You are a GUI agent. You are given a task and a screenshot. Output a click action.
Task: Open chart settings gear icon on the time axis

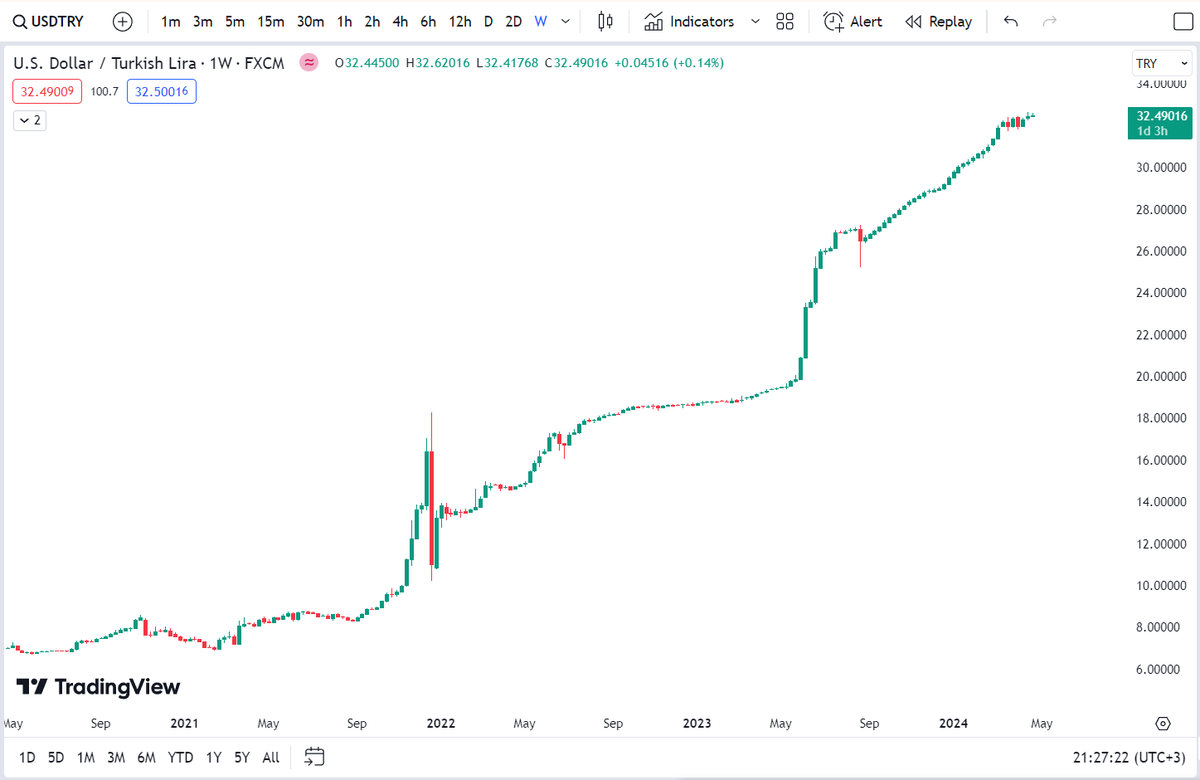click(x=1162, y=723)
